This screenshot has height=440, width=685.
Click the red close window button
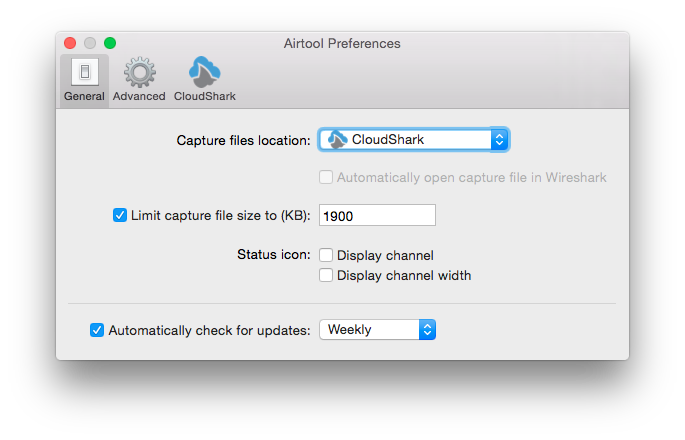click(x=70, y=43)
